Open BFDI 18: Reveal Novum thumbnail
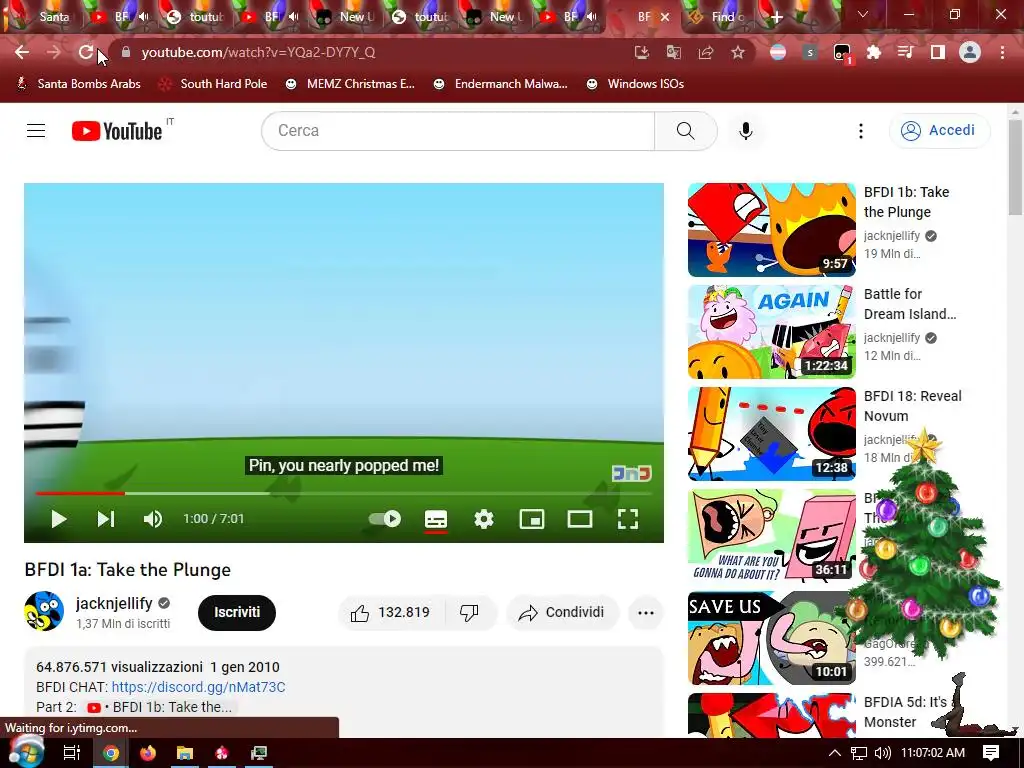Viewport: 1024px width, 768px height. click(771, 434)
